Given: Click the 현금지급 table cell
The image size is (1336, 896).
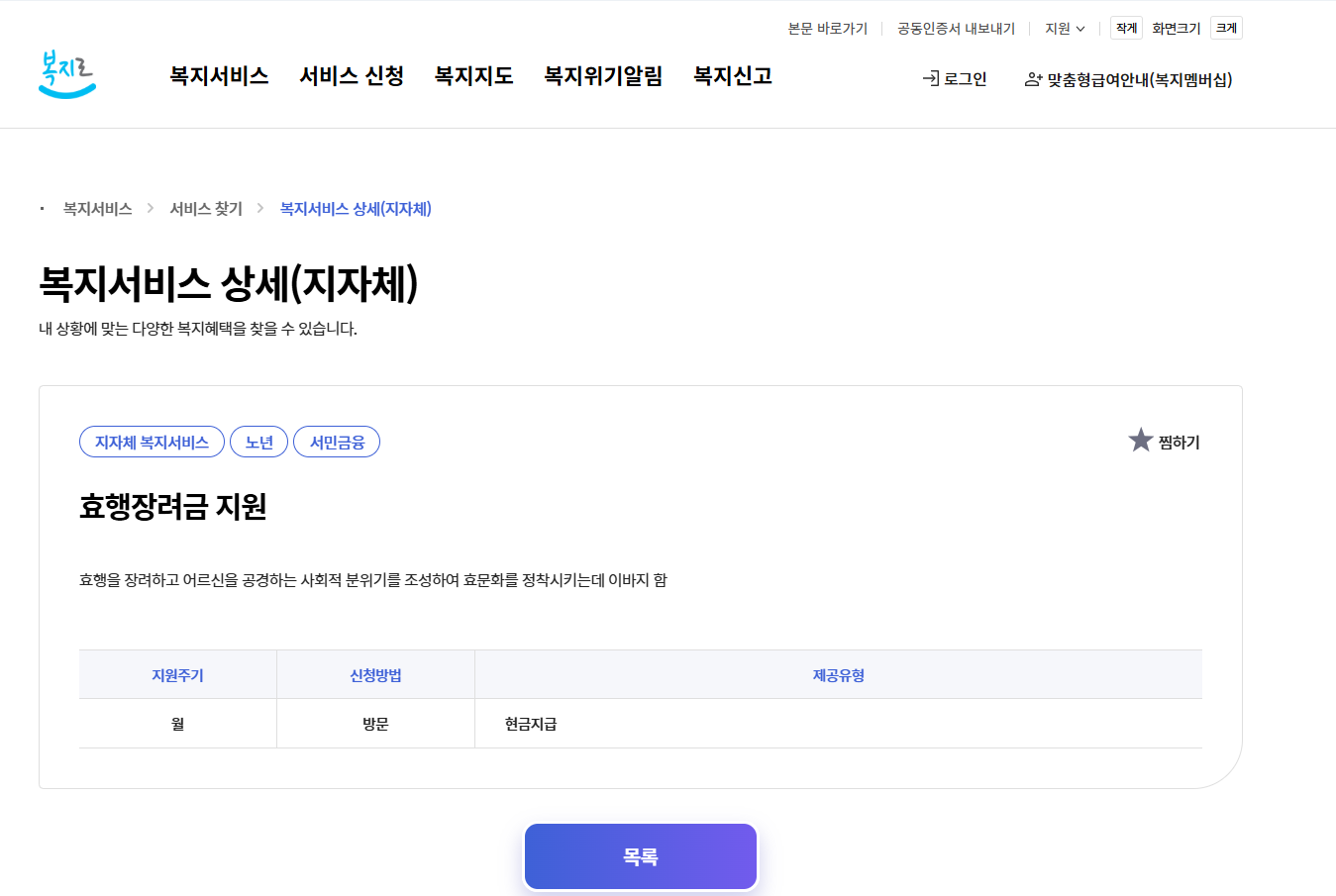Looking at the screenshot, I should pyautogui.click(x=839, y=724).
